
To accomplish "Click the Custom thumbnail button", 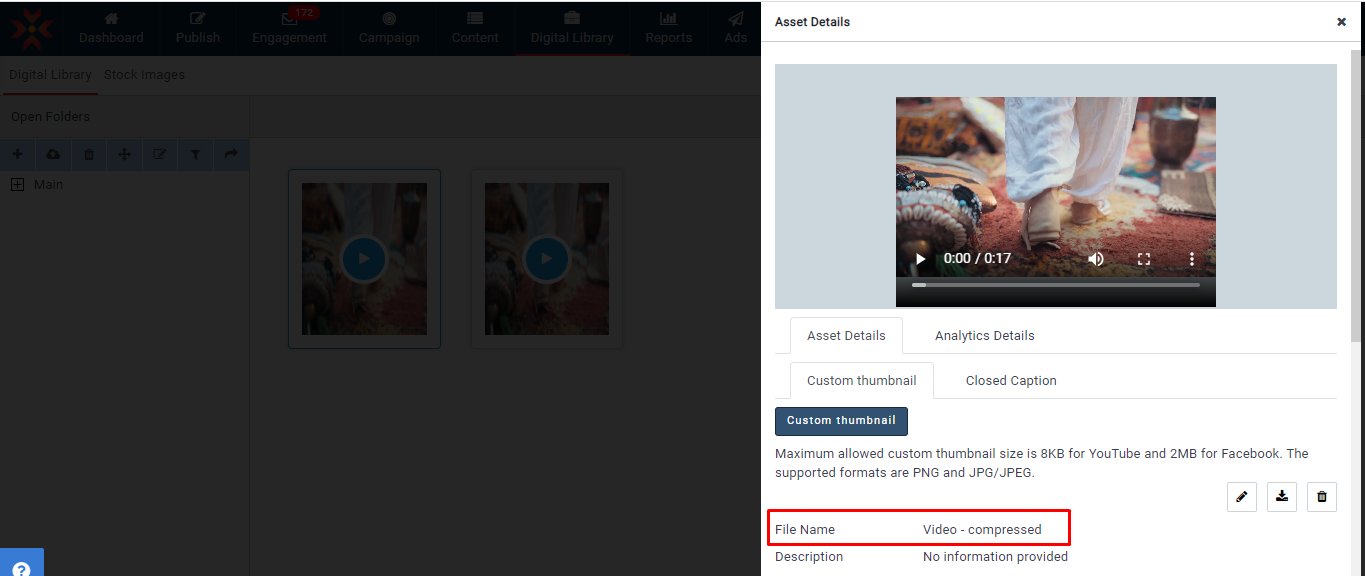I will click(841, 421).
